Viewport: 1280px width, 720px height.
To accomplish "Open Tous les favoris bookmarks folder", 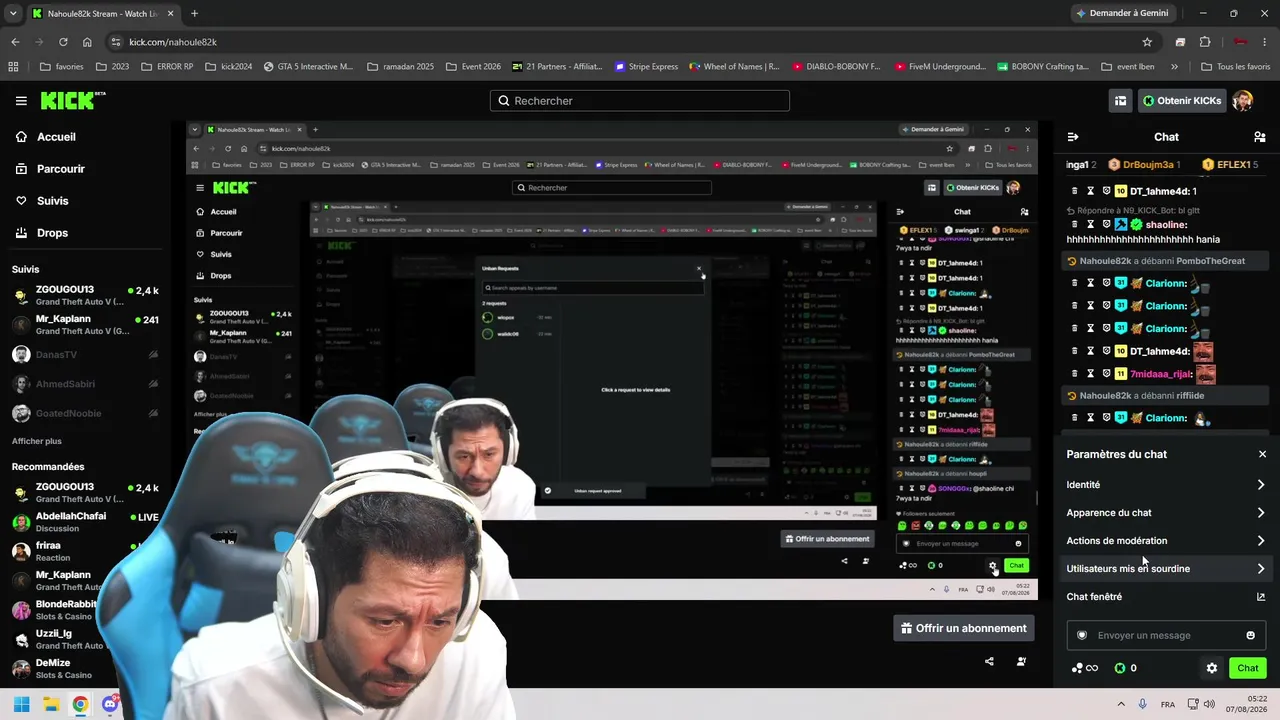I will point(1235,67).
